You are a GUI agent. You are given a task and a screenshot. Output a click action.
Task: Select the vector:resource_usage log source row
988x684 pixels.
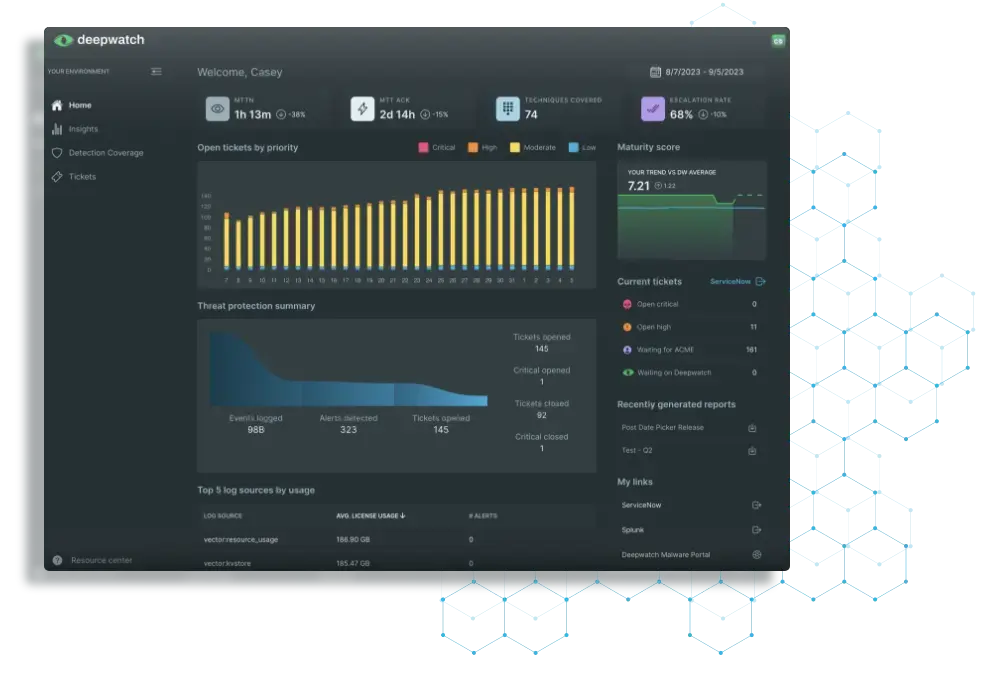pyautogui.click(x=397, y=540)
